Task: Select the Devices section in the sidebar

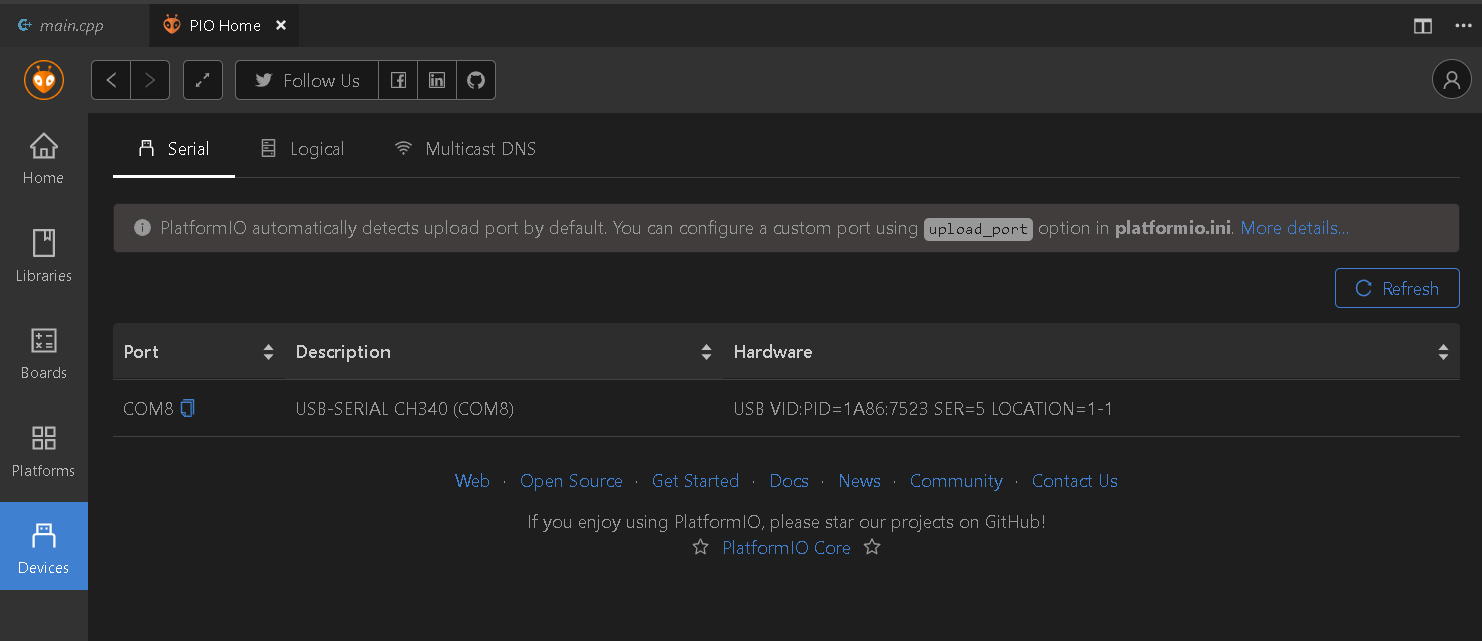Action: click(43, 546)
